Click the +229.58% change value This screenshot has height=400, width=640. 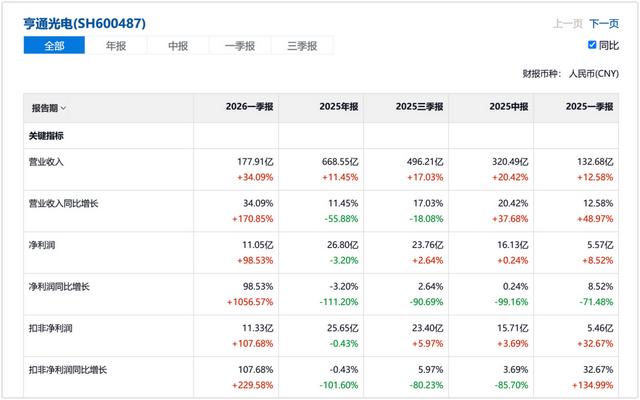click(x=253, y=386)
